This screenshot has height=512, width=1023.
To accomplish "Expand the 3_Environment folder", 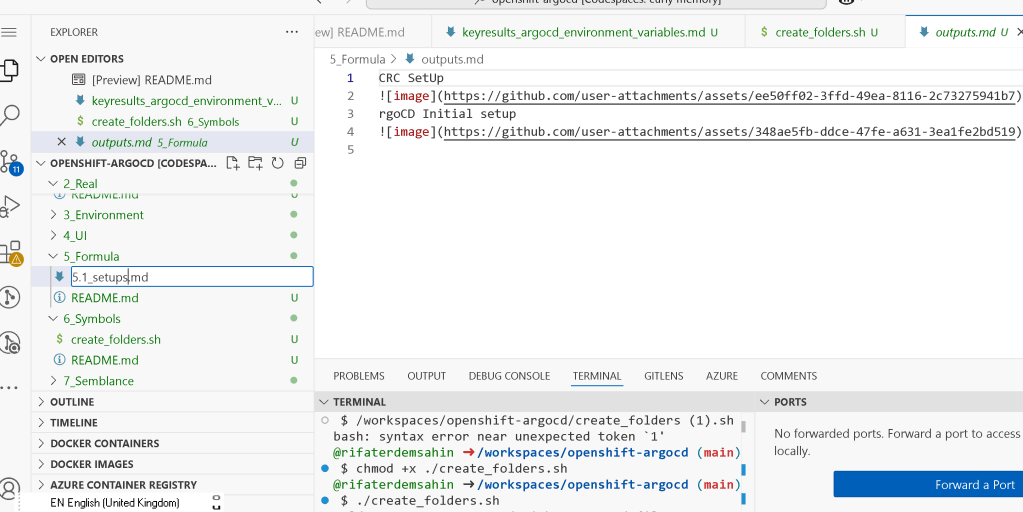I will coord(55,215).
